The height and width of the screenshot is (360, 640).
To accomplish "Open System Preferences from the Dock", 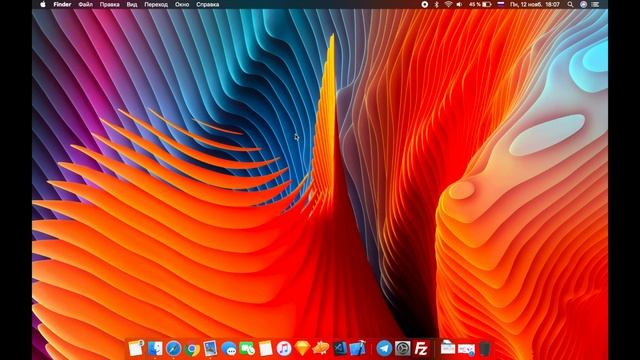I will pos(402,349).
